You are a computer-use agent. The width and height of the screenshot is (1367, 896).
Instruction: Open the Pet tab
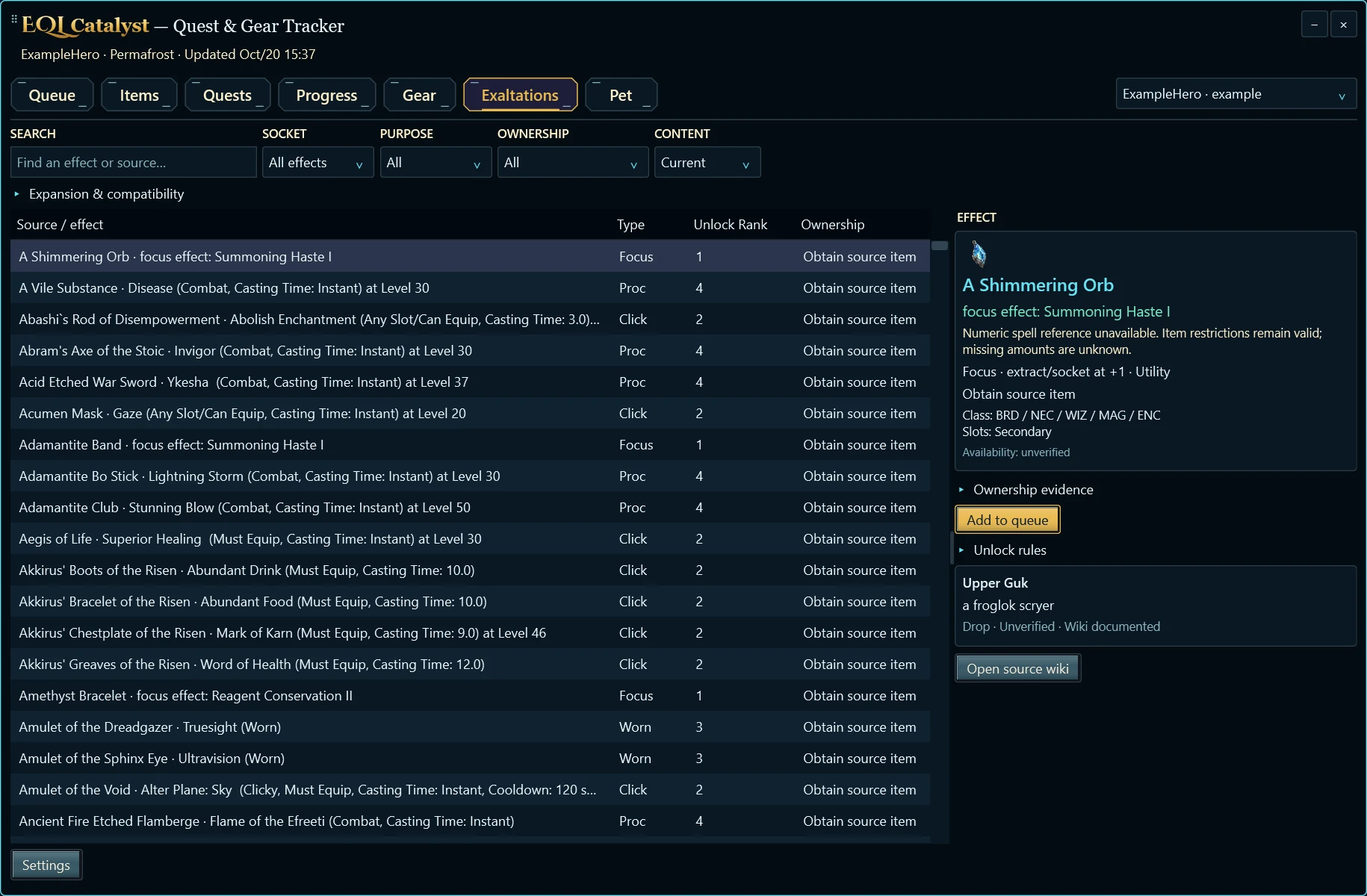[621, 95]
